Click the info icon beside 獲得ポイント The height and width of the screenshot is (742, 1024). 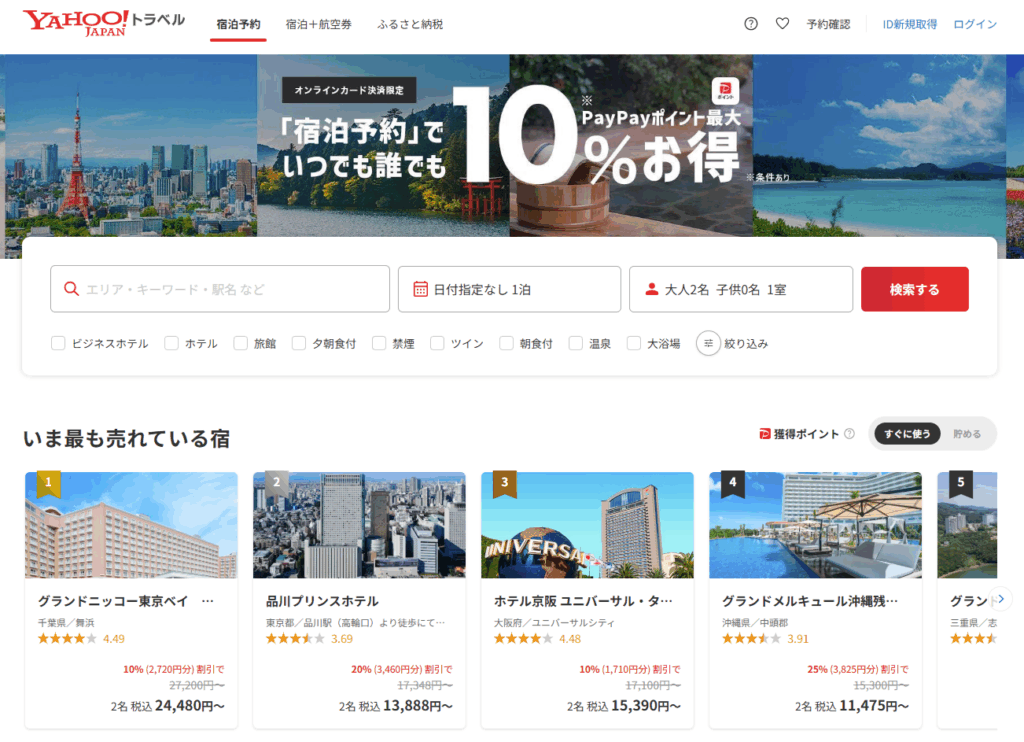tap(849, 434)
